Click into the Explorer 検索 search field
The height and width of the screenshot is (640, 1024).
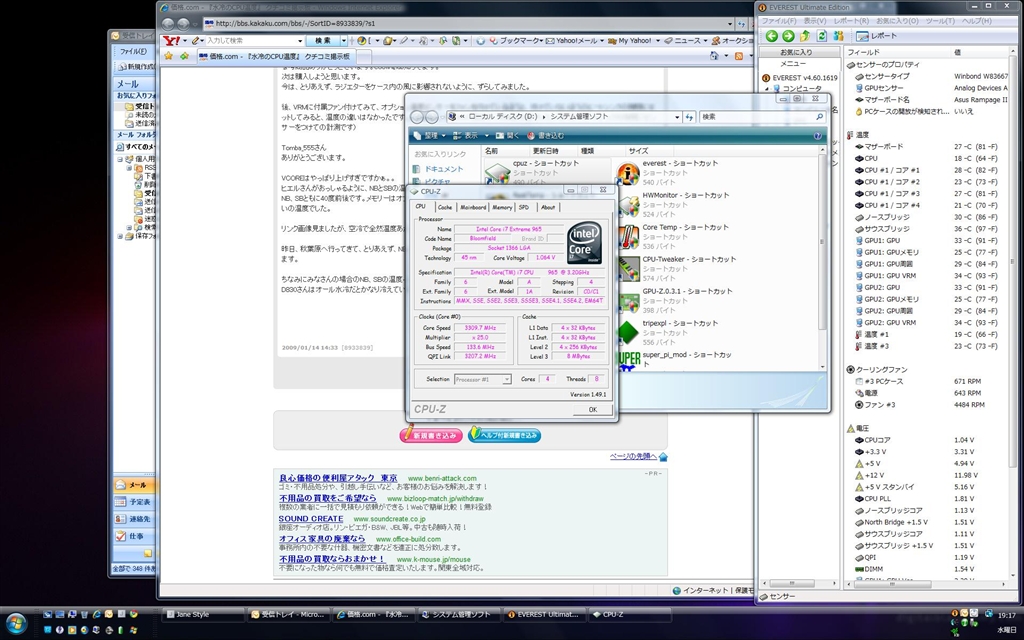click(756, 117)
